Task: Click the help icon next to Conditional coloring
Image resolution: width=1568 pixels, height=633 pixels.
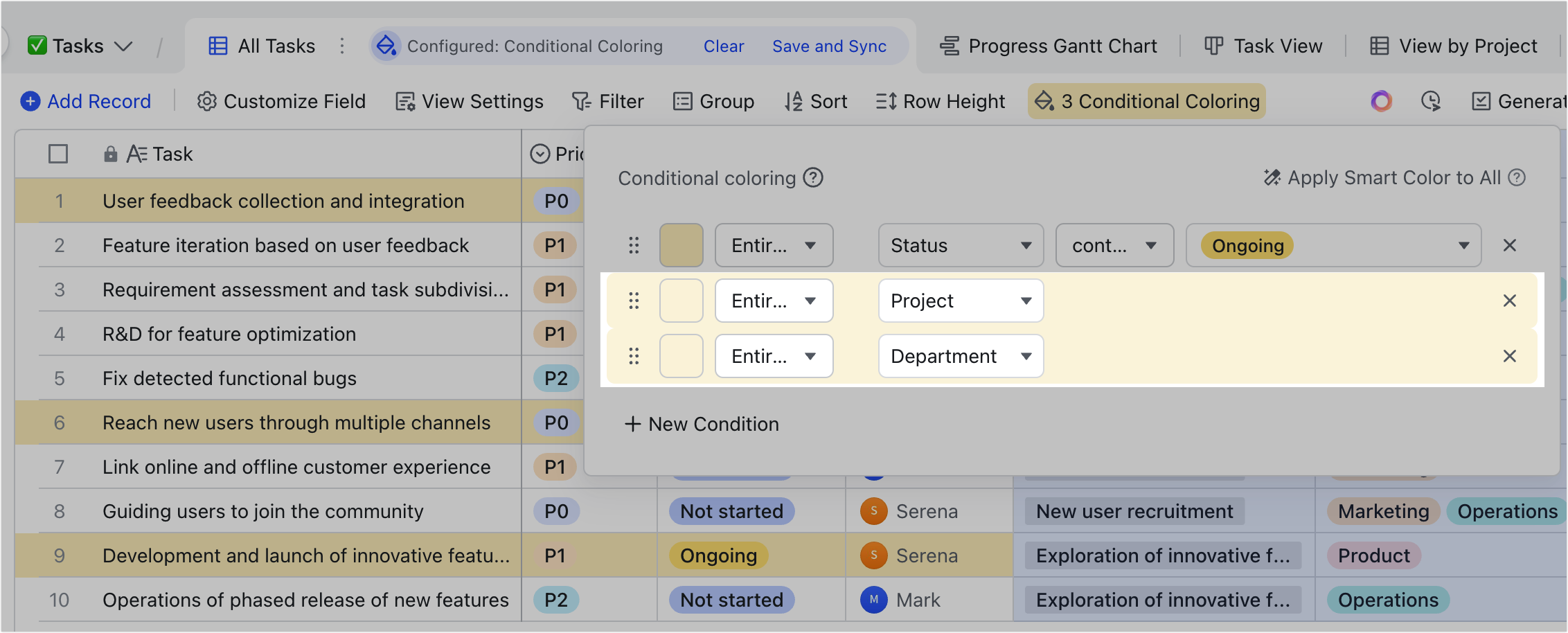Action: [x=814, y=178]
